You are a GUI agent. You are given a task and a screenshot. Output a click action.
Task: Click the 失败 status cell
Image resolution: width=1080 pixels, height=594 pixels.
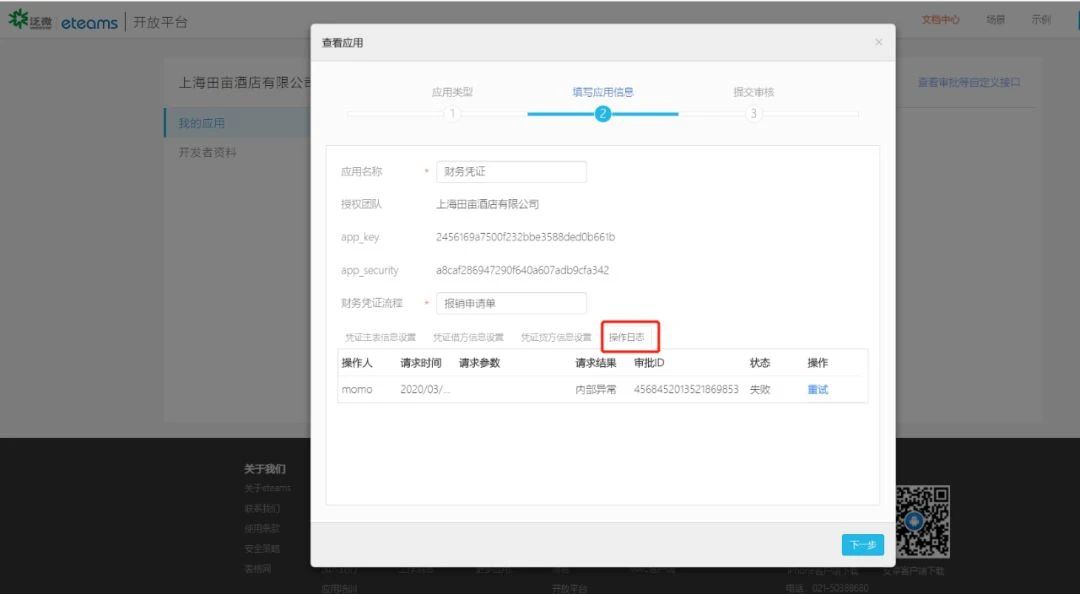pos(760,389)
